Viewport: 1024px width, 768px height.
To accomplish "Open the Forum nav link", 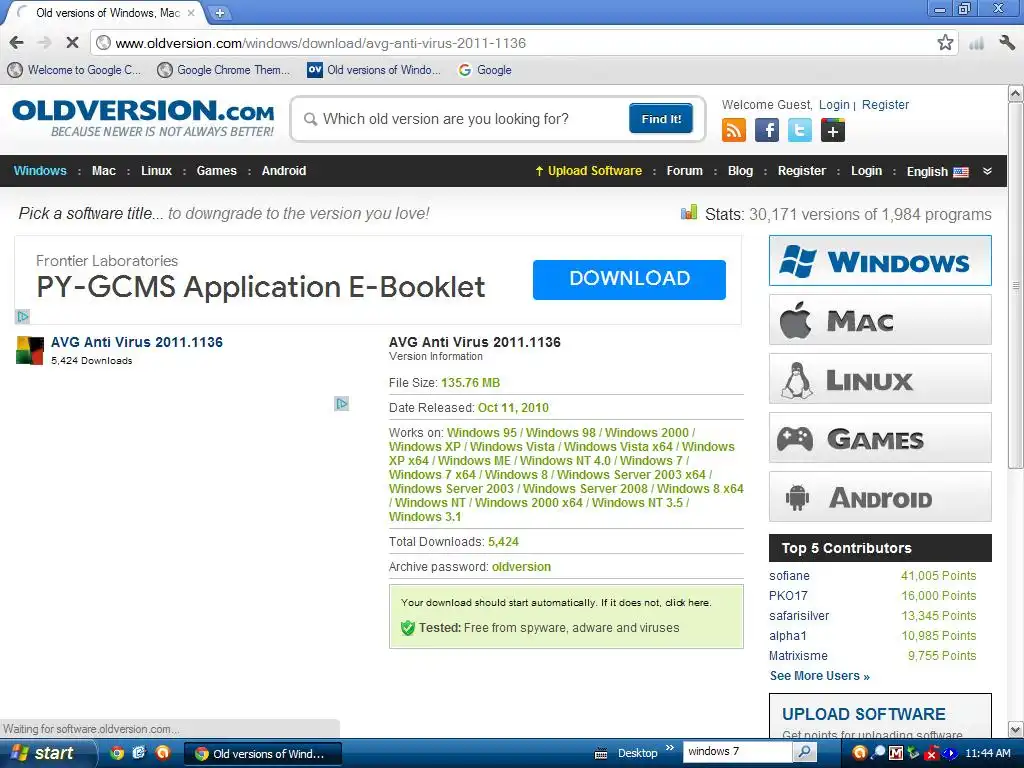I will coord(684,170).
